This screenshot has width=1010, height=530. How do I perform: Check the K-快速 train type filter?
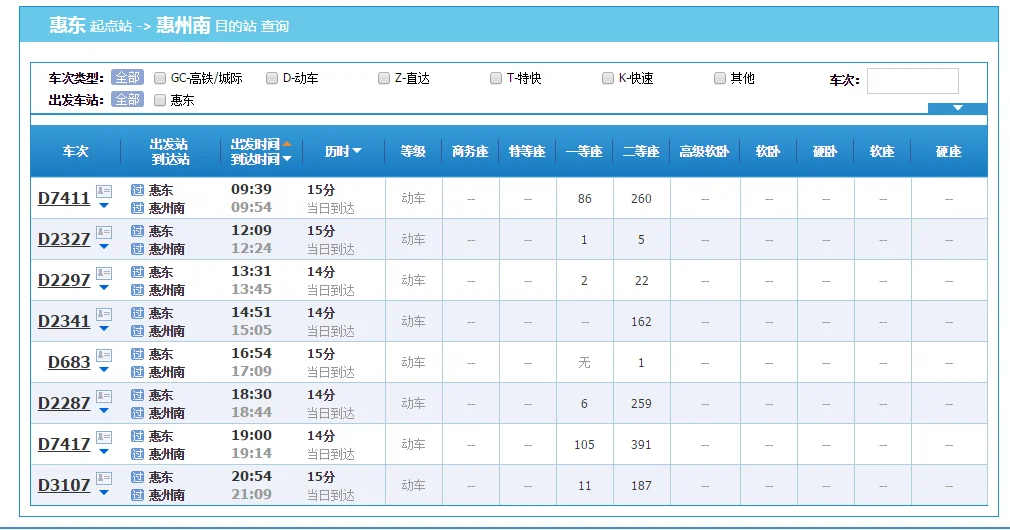(608, 78)
